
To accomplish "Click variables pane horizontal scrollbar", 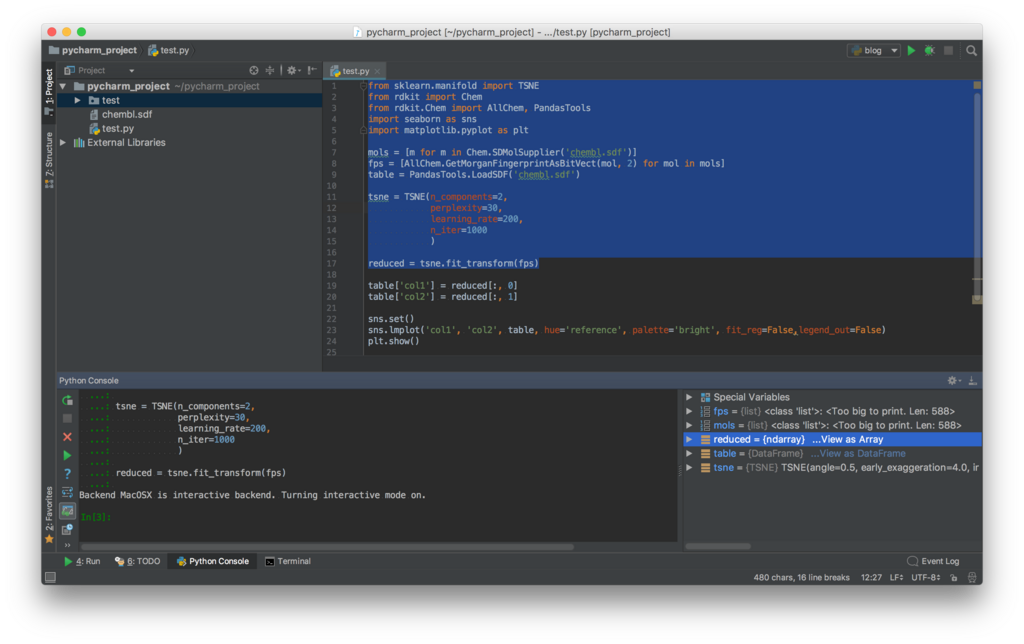I will point(718,546).
